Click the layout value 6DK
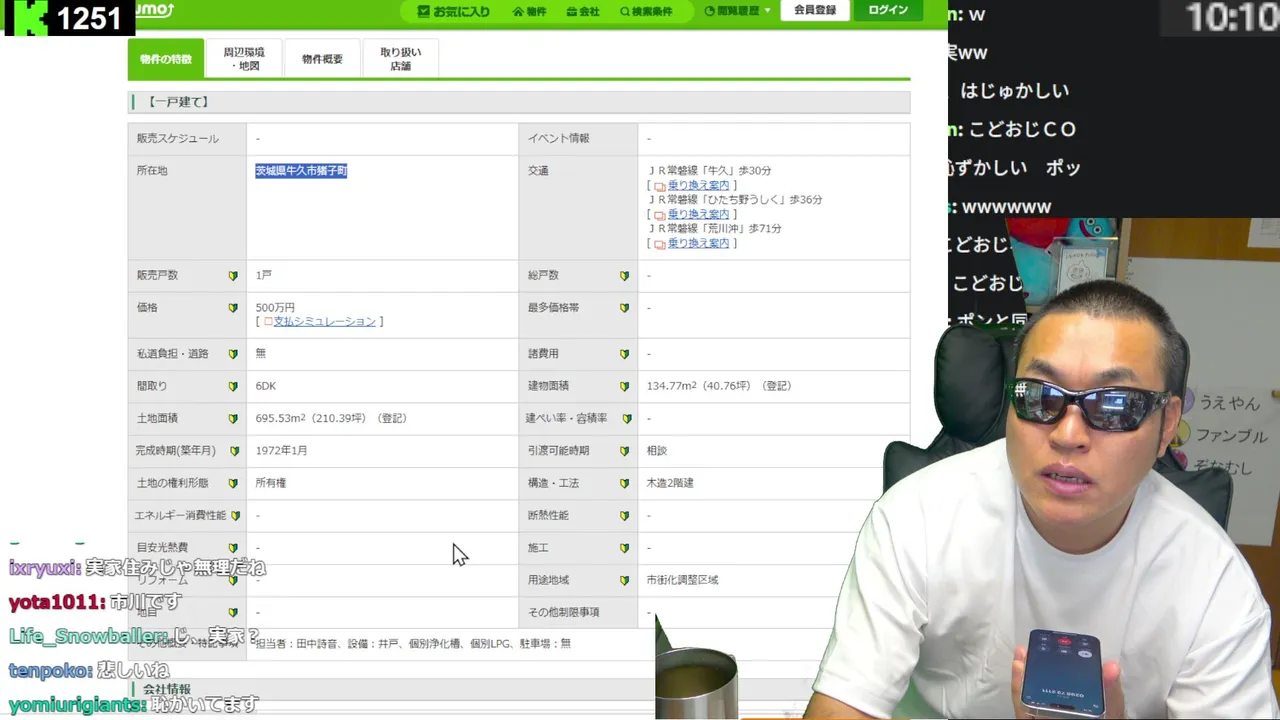 [266, 386]
